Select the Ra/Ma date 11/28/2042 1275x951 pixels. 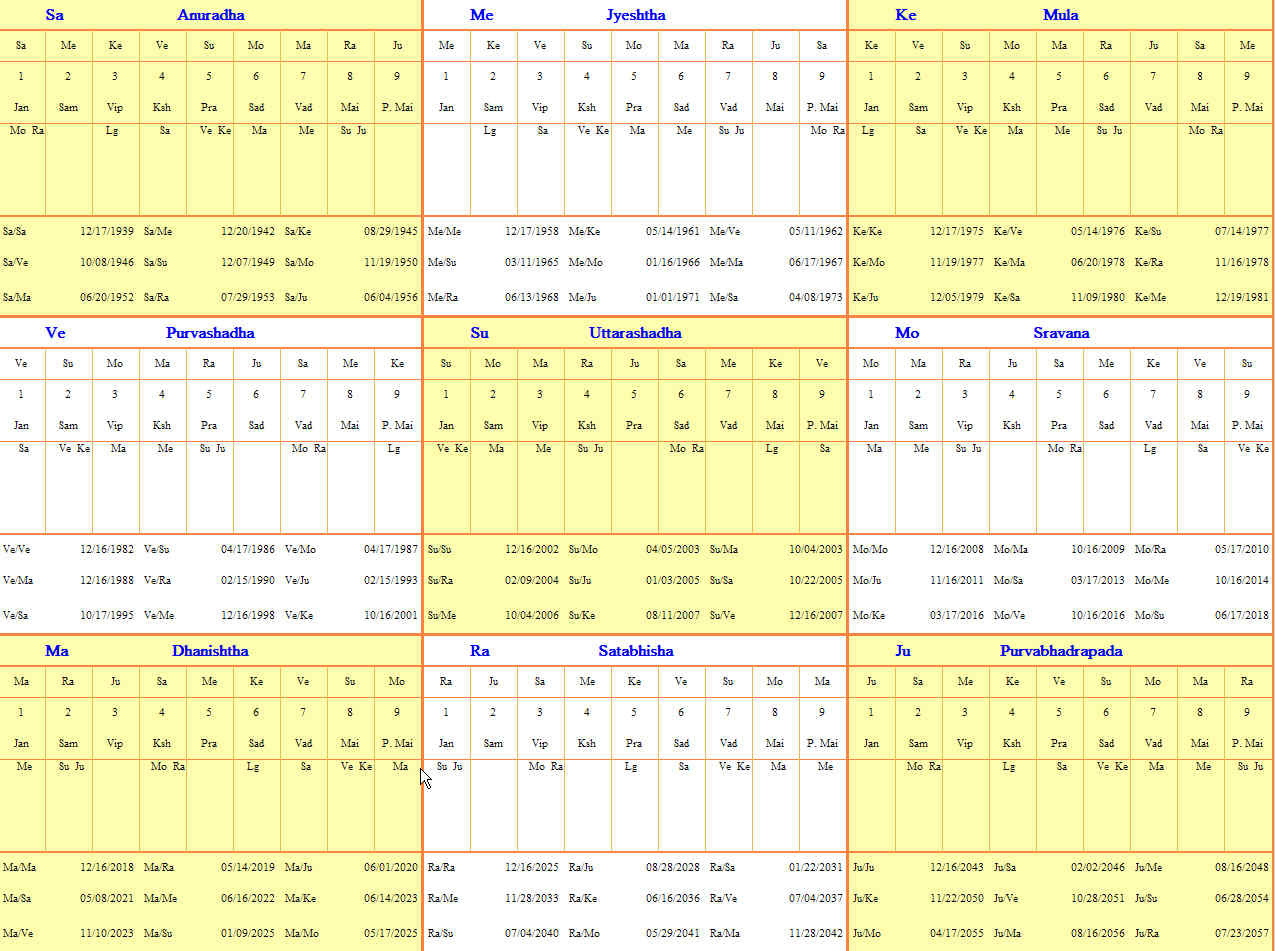click(816, 933)
